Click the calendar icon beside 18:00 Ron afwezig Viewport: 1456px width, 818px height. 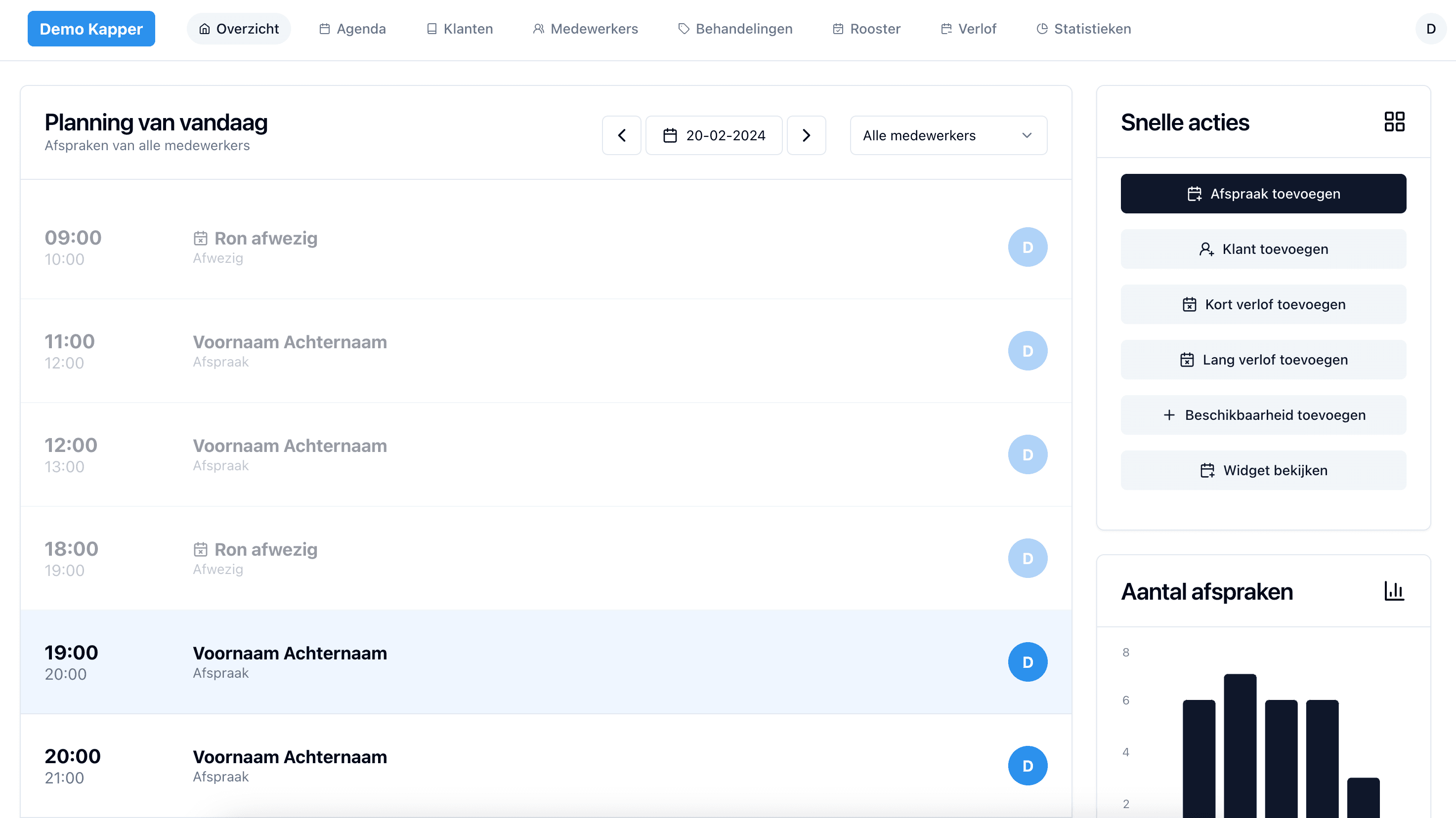201,549
